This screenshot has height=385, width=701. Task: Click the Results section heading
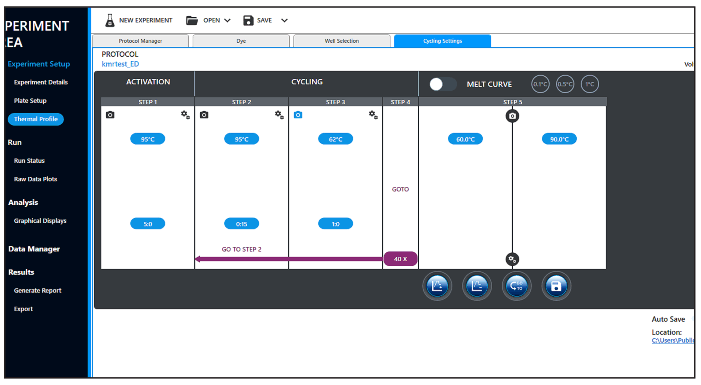coord(21,272)
